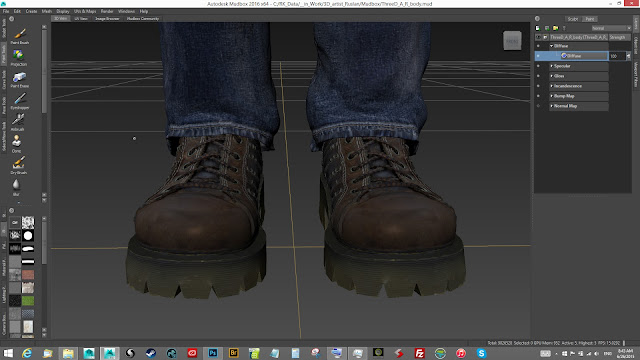This screenshot has height=360, width=640.
Task: Open the layer blend mode dropdown
Action: (x=611, y=28)
